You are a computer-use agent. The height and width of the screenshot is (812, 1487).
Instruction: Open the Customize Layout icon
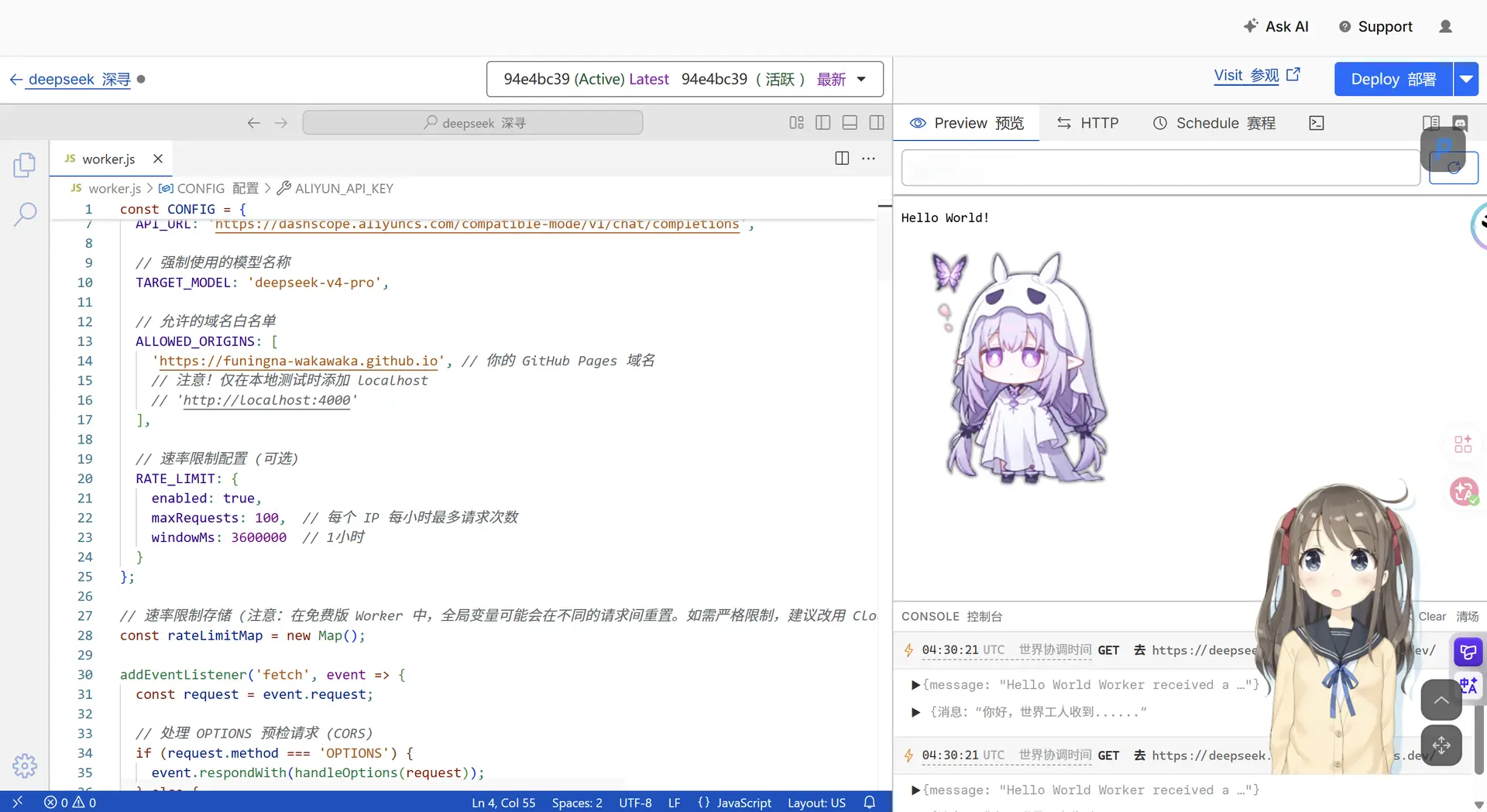pyautogui.click(x=796, y=122)
